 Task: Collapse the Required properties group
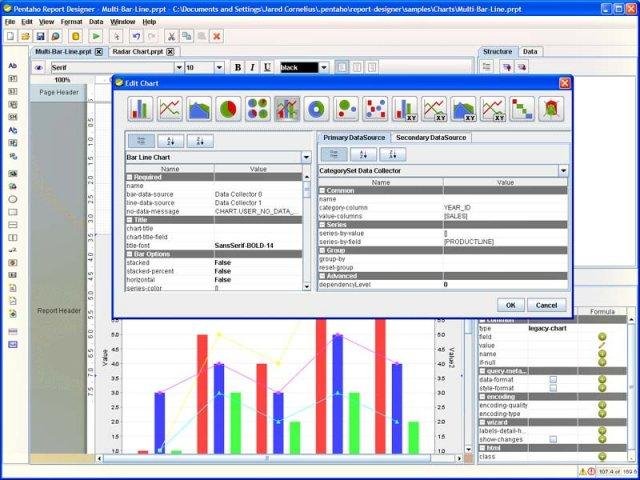[129, 177]
